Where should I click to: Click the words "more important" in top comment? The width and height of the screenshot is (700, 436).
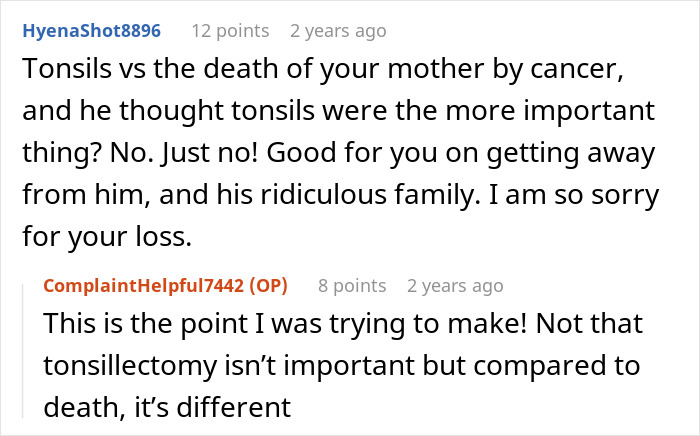(553, 115)
